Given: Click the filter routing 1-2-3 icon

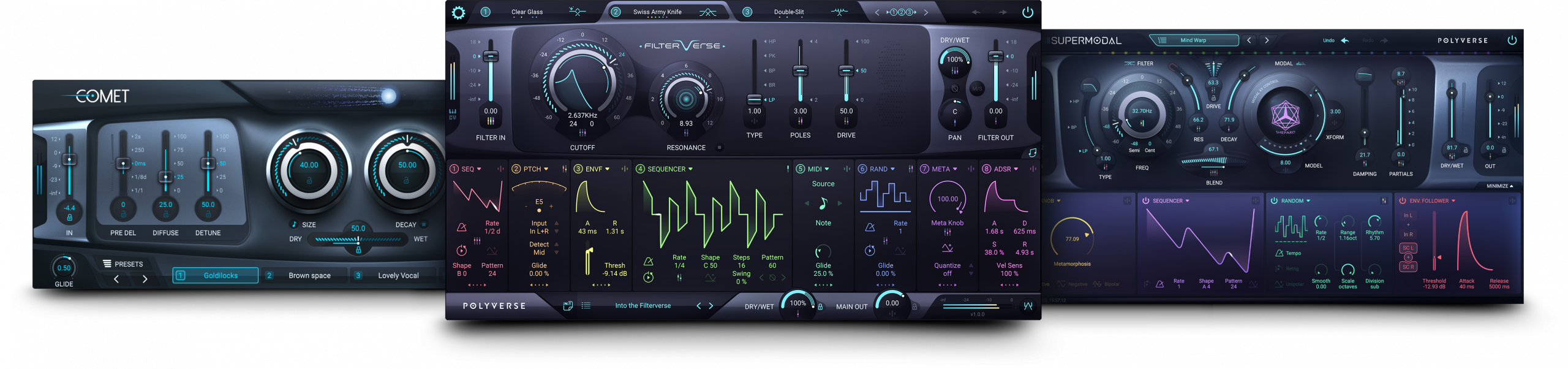Looking at the screenshot, I should click(900, 12).
